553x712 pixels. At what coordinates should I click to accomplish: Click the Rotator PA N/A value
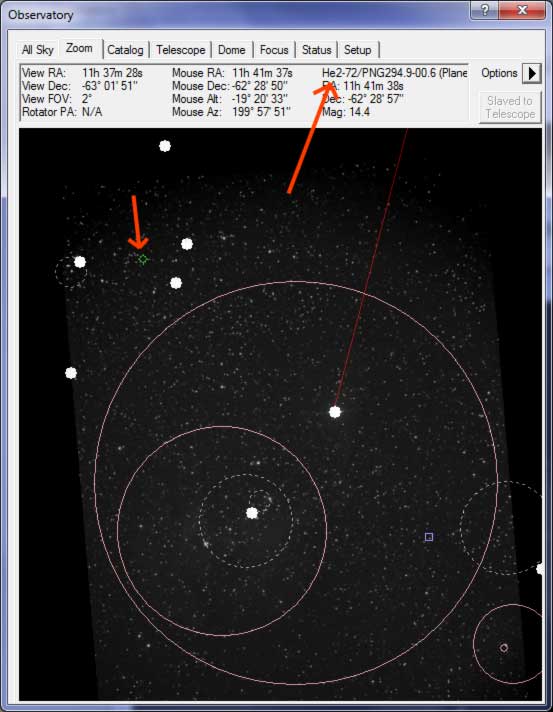[x=92, y=112]
